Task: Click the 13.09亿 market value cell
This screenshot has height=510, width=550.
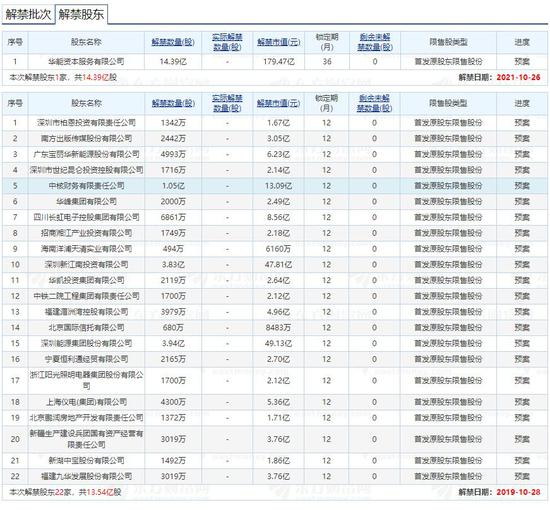Action: click(x=279, y=186)
